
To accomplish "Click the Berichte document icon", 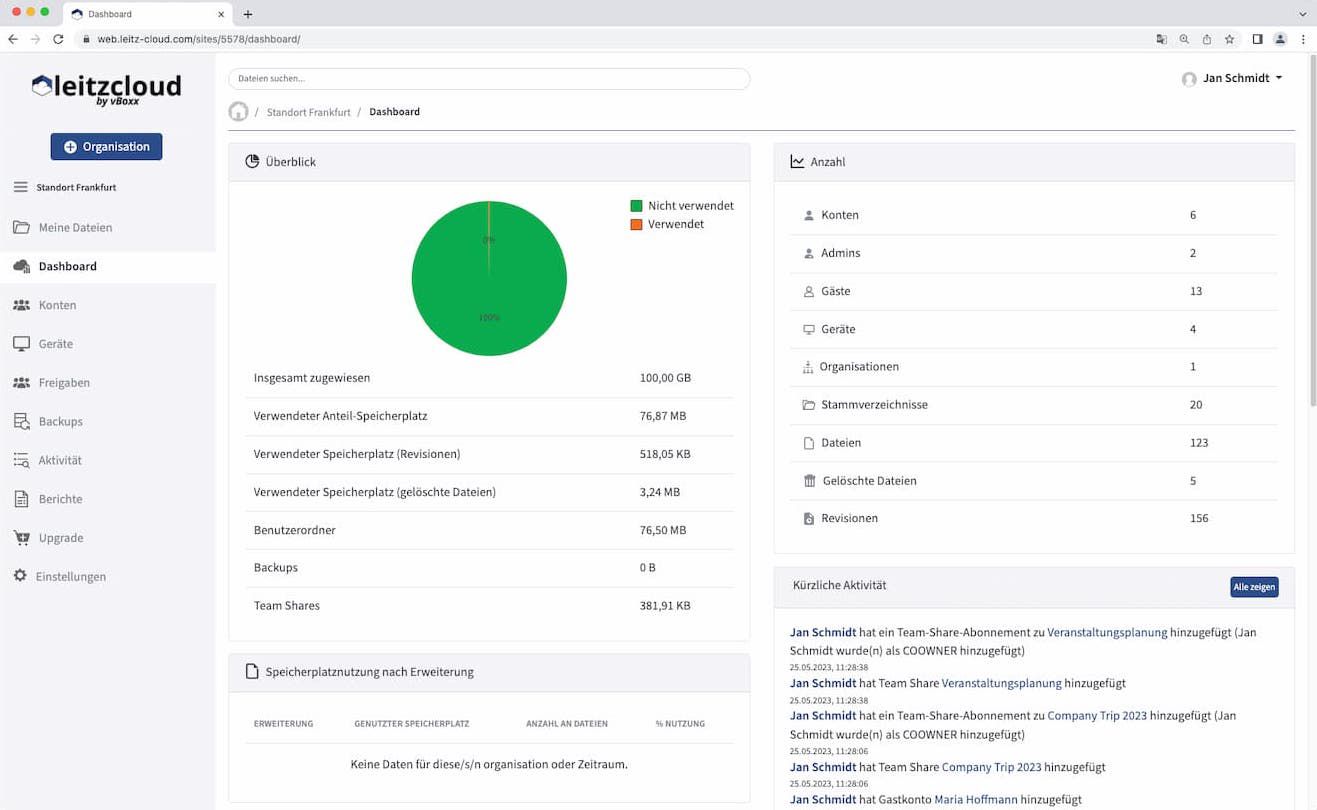I will pyautogui.click(x=21, y=499).
